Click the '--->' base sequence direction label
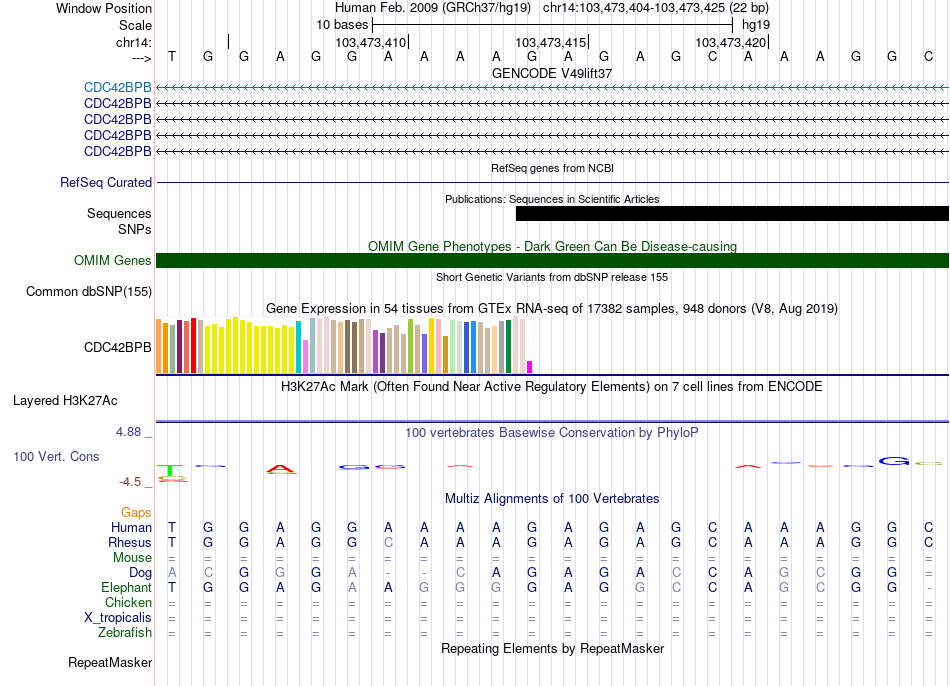The height and width of the screenshot is (686, 950). tap(141, 58)
